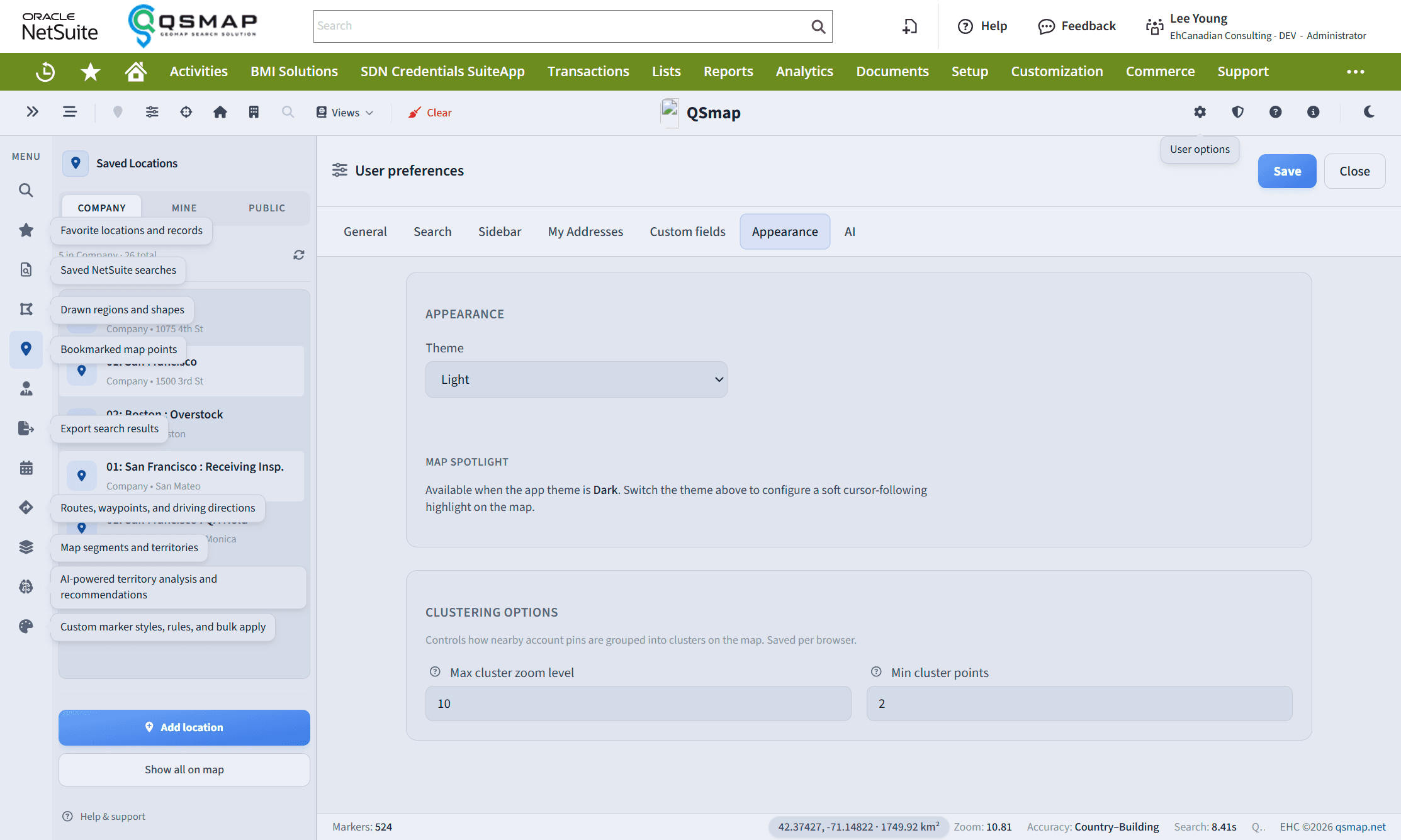Image resolution: width=1401 pixels, height=840 pixels.
Task: Click Add location button
Action: click(x=184, y=727)
